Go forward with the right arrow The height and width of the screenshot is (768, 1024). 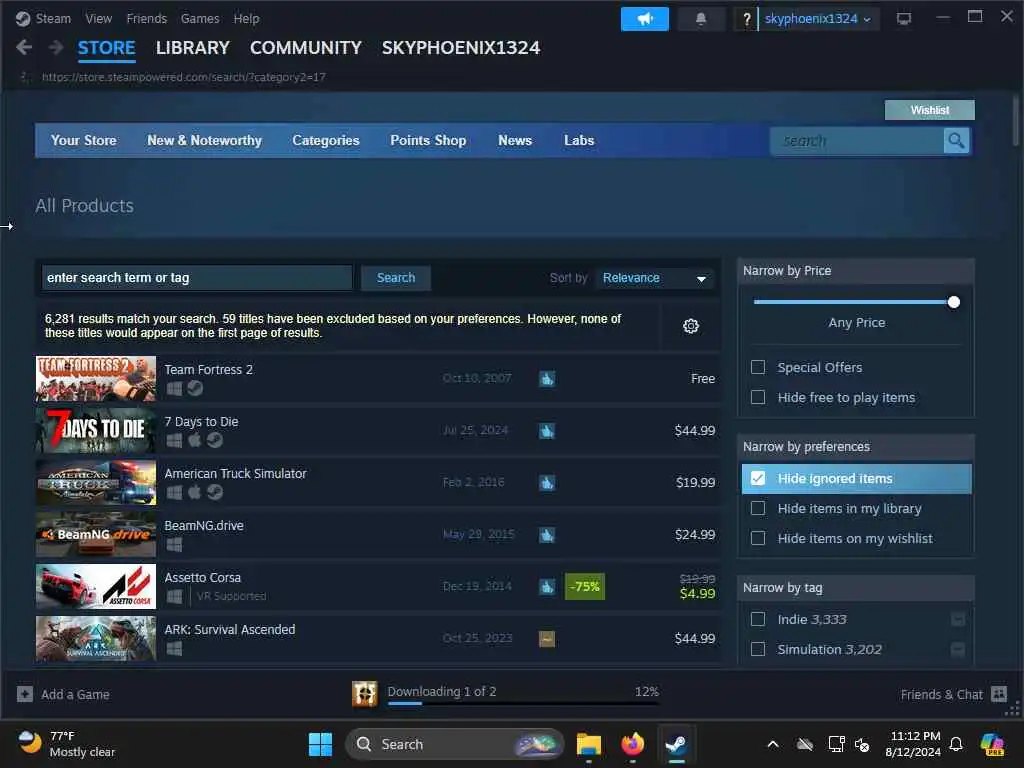[56, 47]
